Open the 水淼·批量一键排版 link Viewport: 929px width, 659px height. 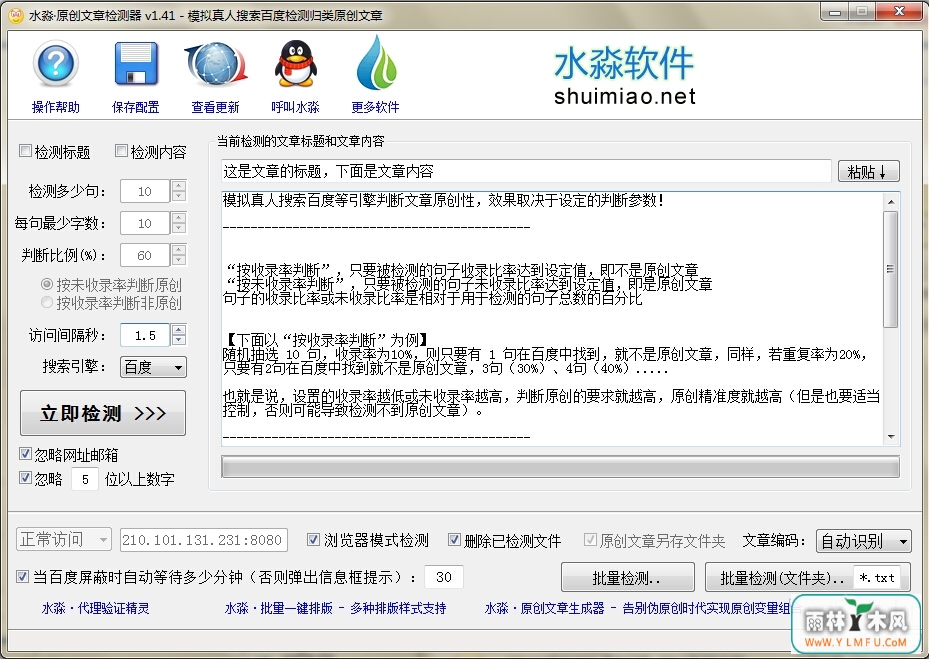click(x=335, y=608)
